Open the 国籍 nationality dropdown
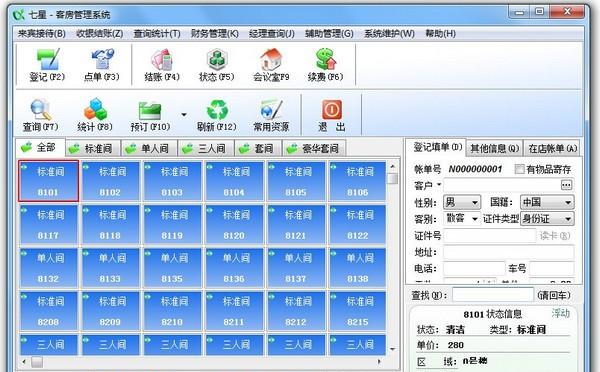 point(568,202)
